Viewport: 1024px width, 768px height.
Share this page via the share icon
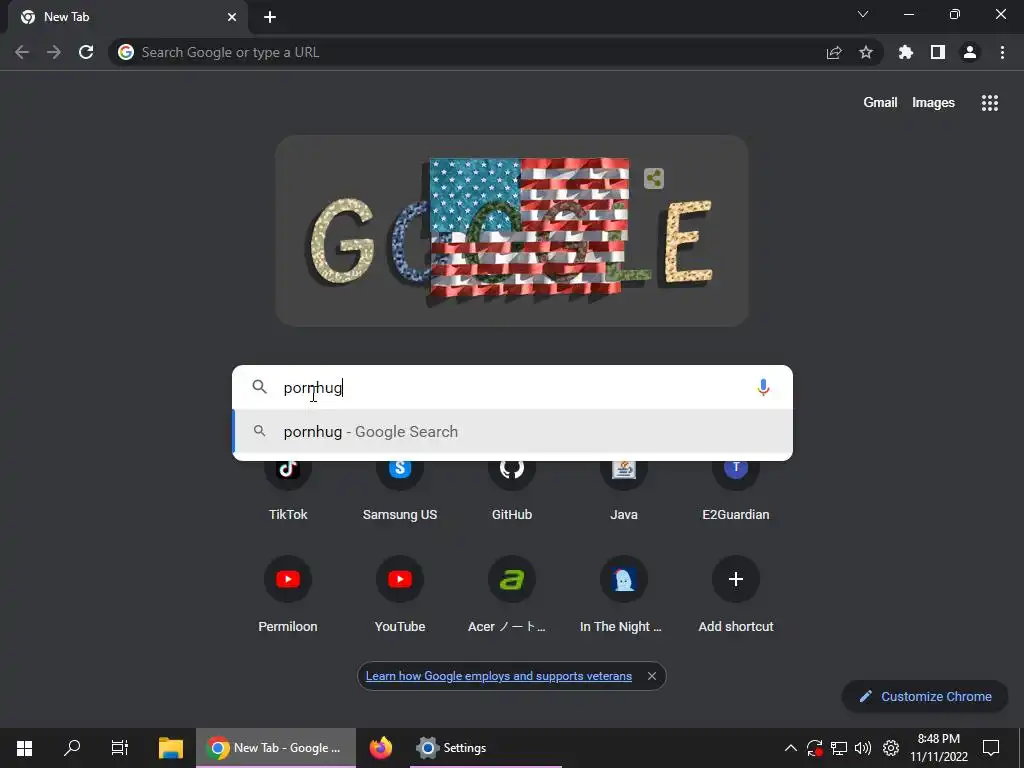pos(834,52)
